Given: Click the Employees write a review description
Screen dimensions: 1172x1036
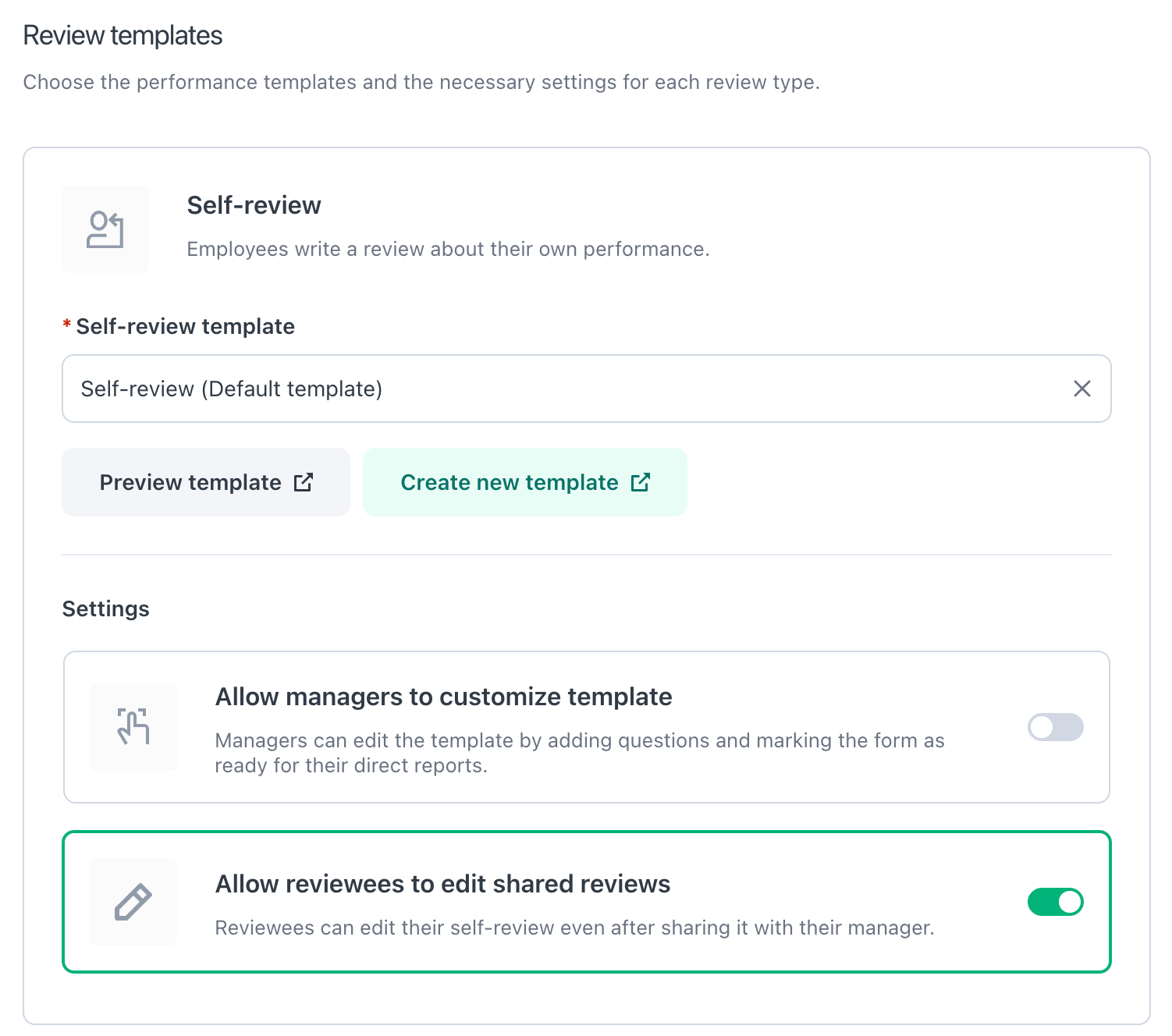Looking at the screenshot, I should 448,249.
